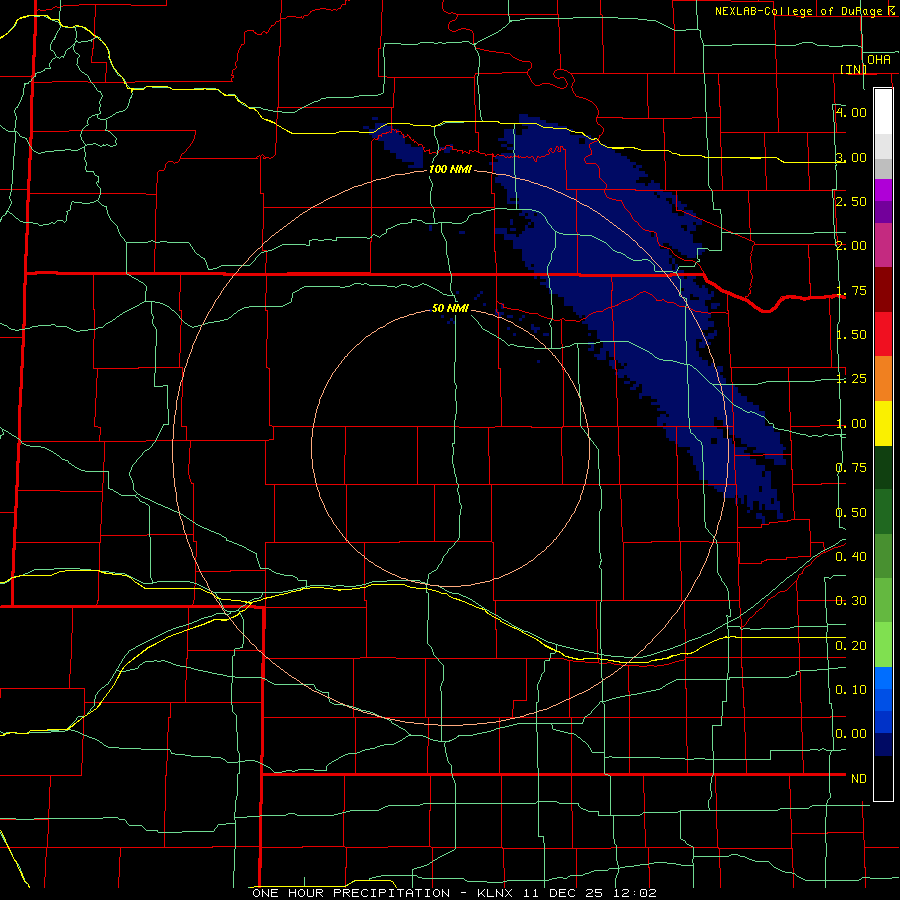Click the ONE HOUR PRECIPITATION caption text

(351, 893)
